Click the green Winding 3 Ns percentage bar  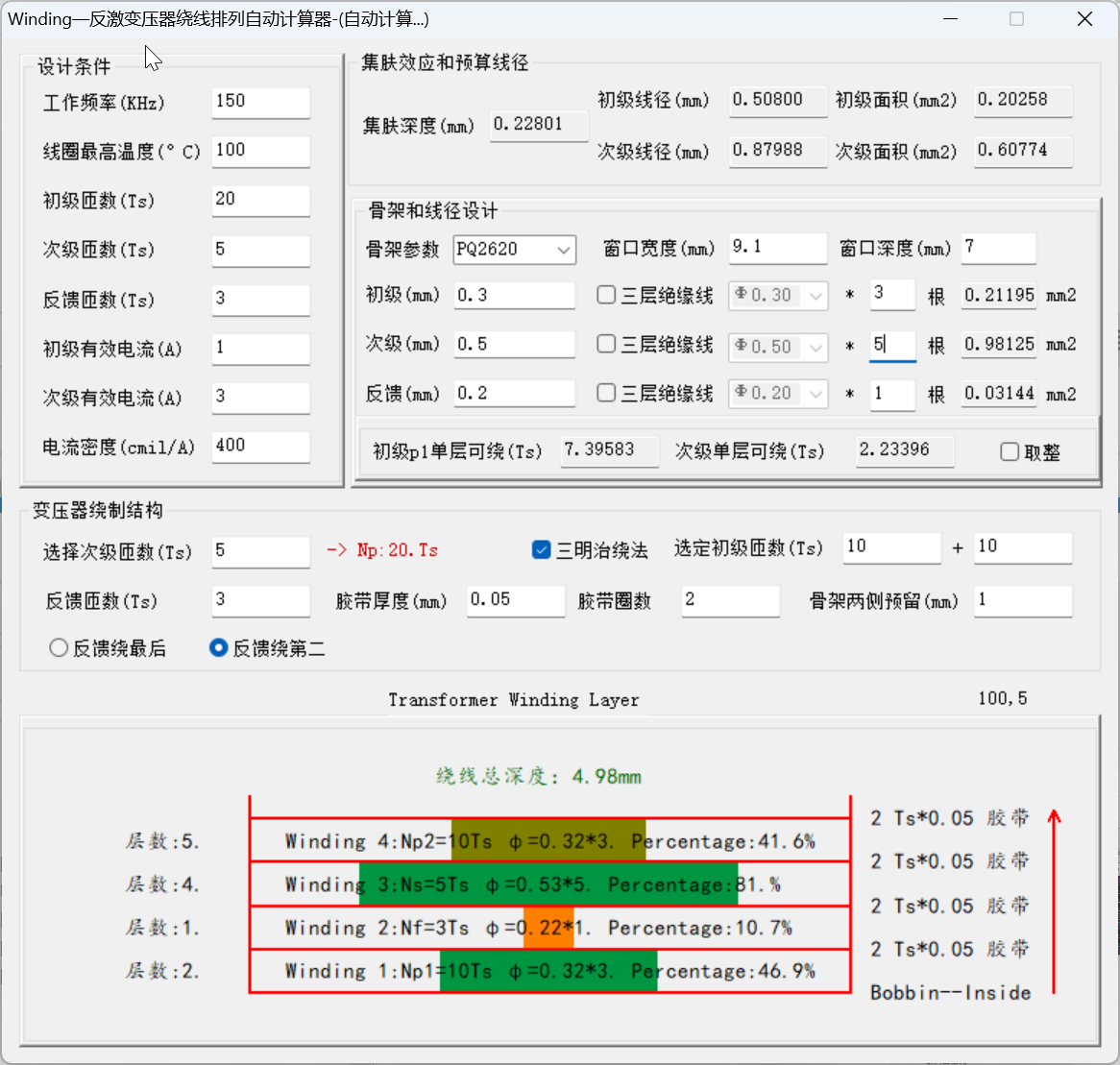[548, 884]
